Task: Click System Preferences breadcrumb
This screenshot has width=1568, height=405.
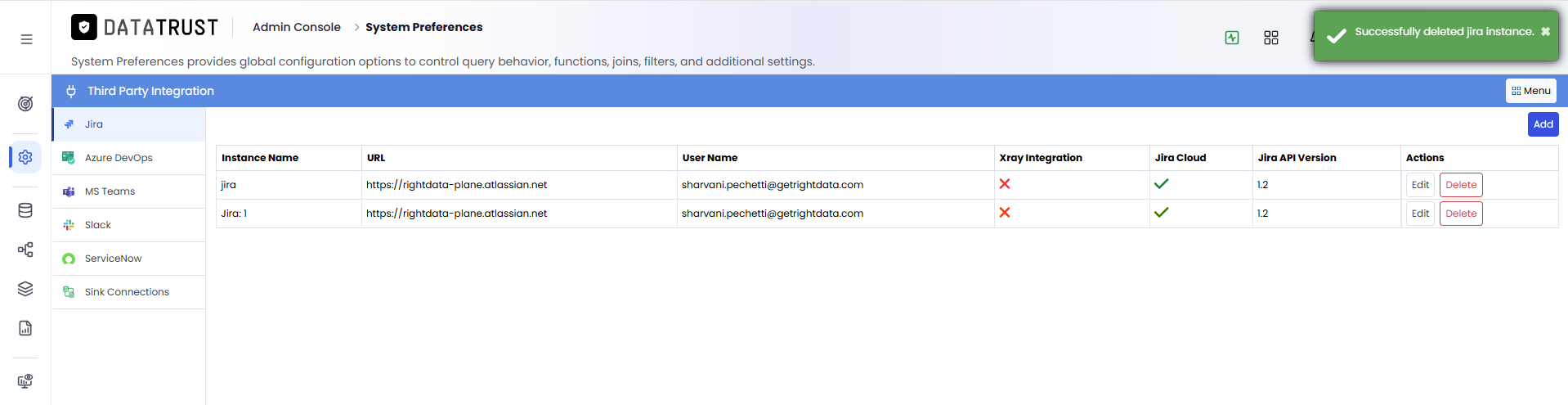Action: point(423,27)
